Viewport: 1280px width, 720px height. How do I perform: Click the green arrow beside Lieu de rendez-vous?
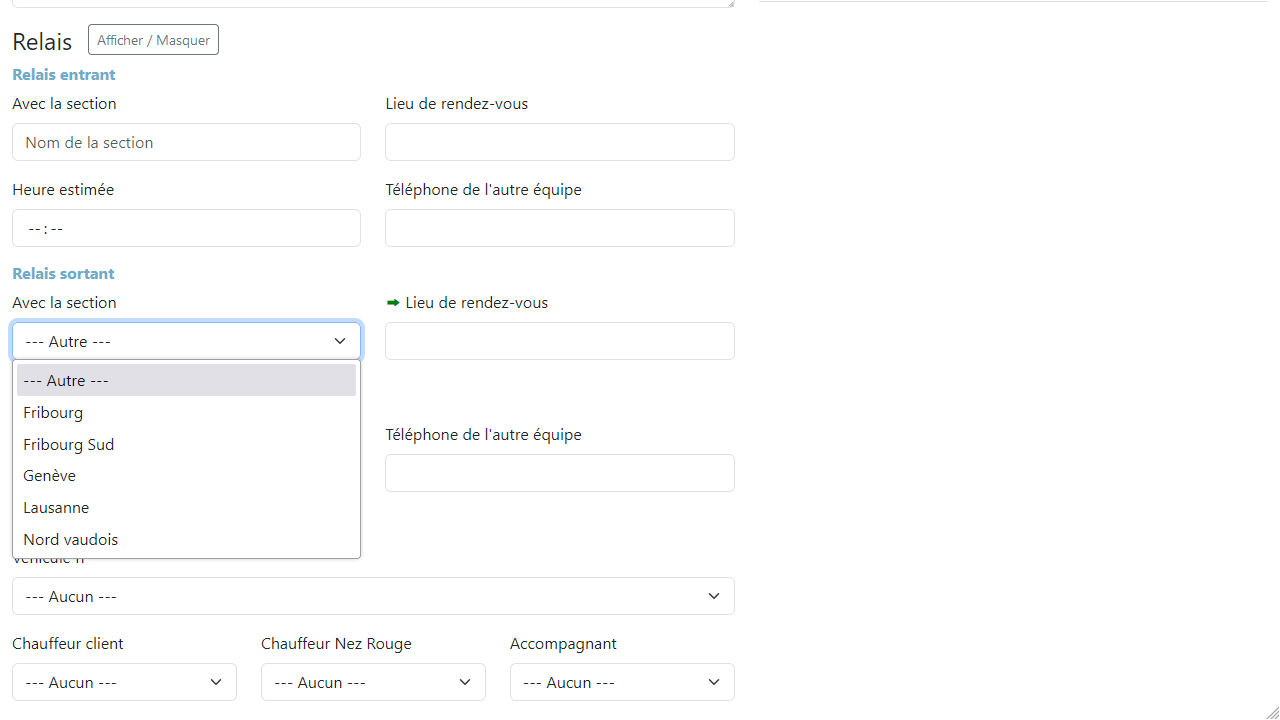tap(393, 303)
